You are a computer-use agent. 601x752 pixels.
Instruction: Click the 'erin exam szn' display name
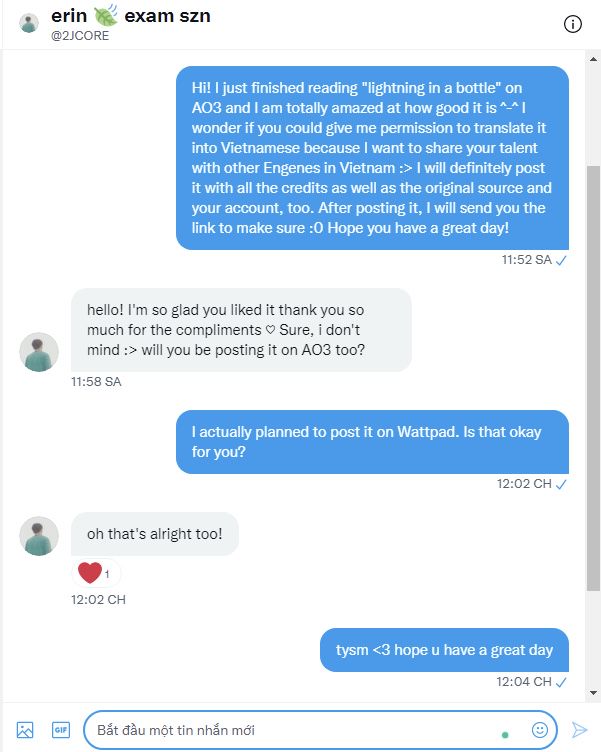[131, 15]
